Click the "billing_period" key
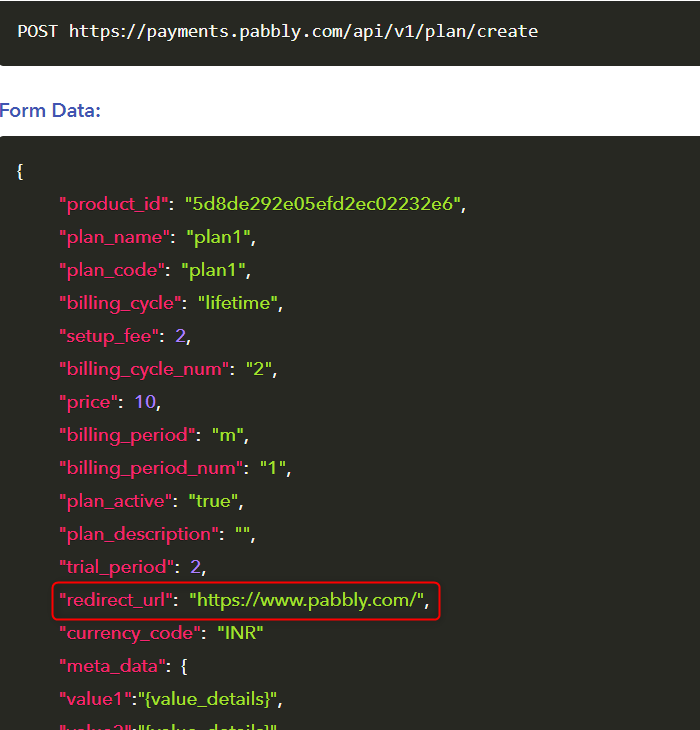Viewport: 700px width, 730px height. [x=127, y=435]
